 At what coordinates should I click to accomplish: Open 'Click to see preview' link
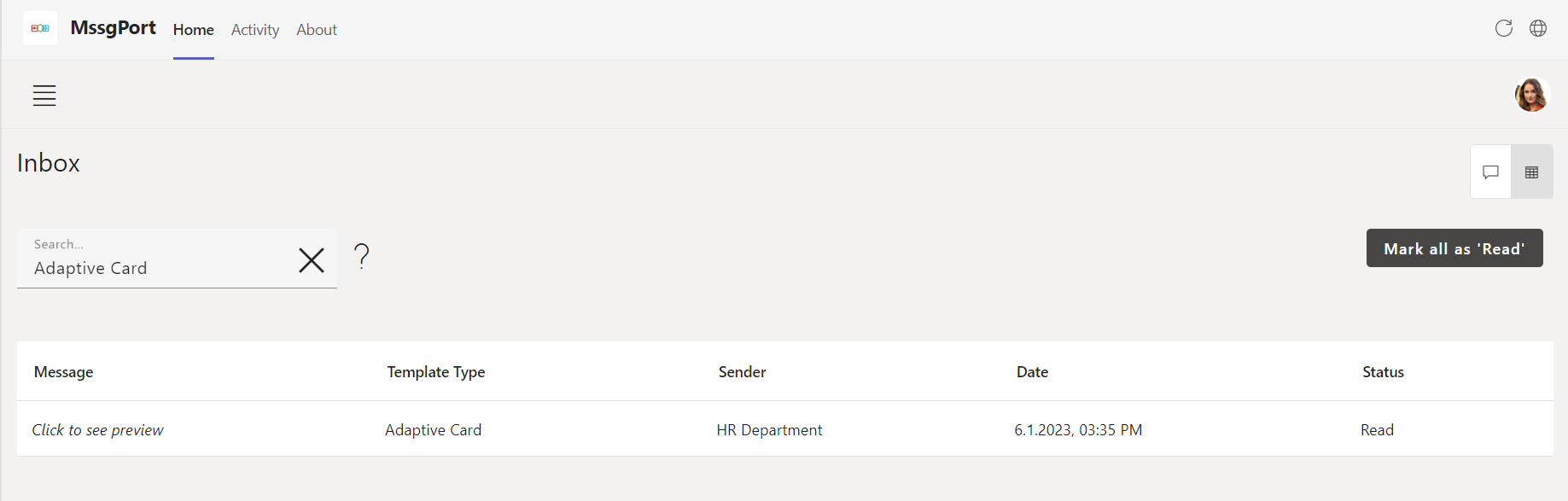pos(97,429)
